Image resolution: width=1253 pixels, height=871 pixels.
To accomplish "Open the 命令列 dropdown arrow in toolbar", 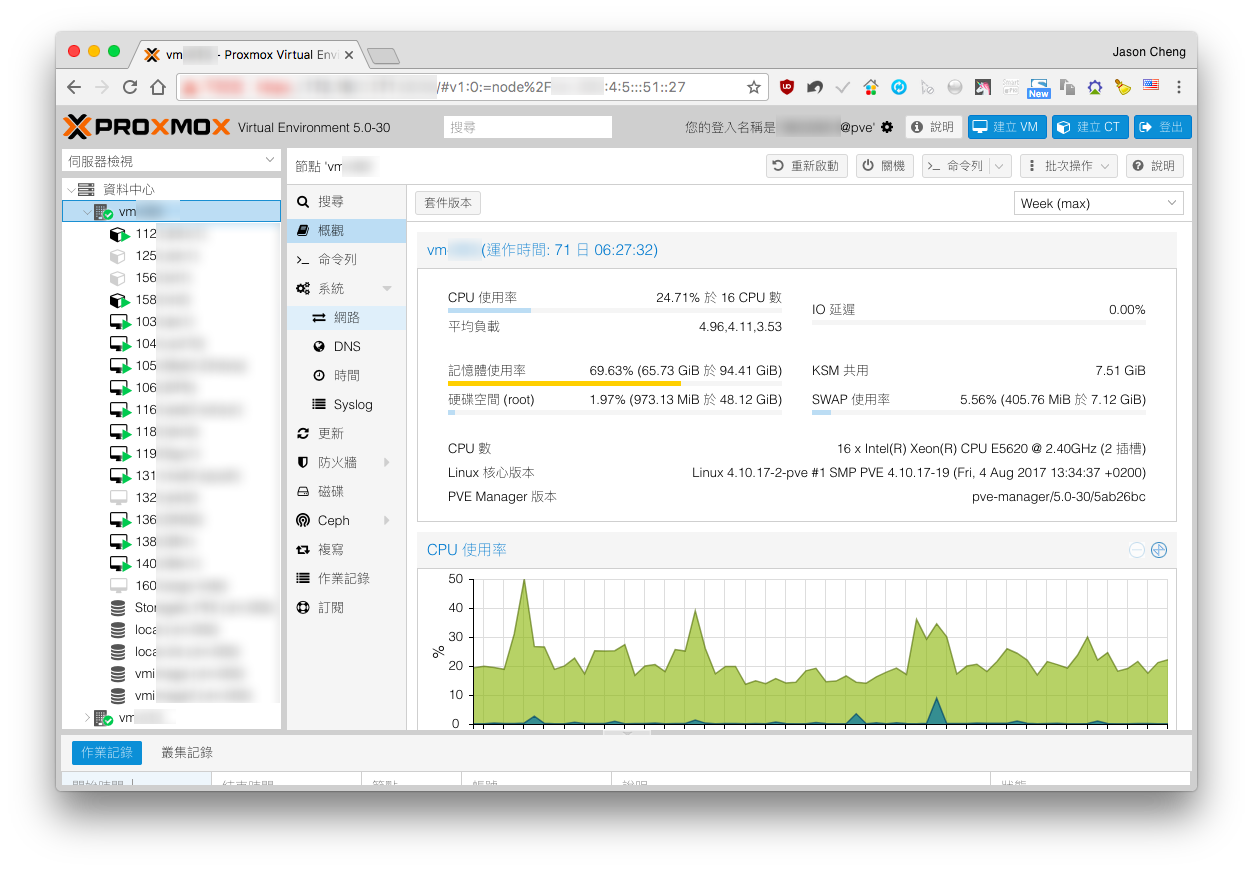I will tap(1001, 166).
